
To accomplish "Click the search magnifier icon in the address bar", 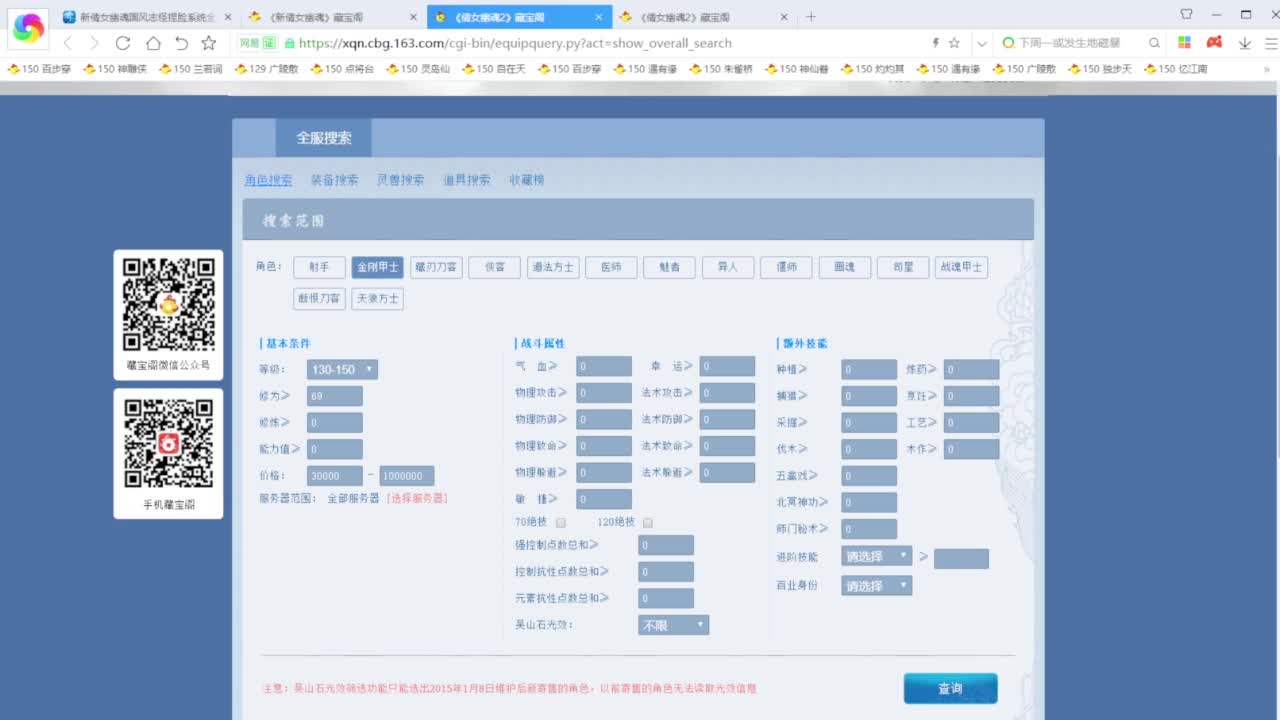I will pos(1153,43).
